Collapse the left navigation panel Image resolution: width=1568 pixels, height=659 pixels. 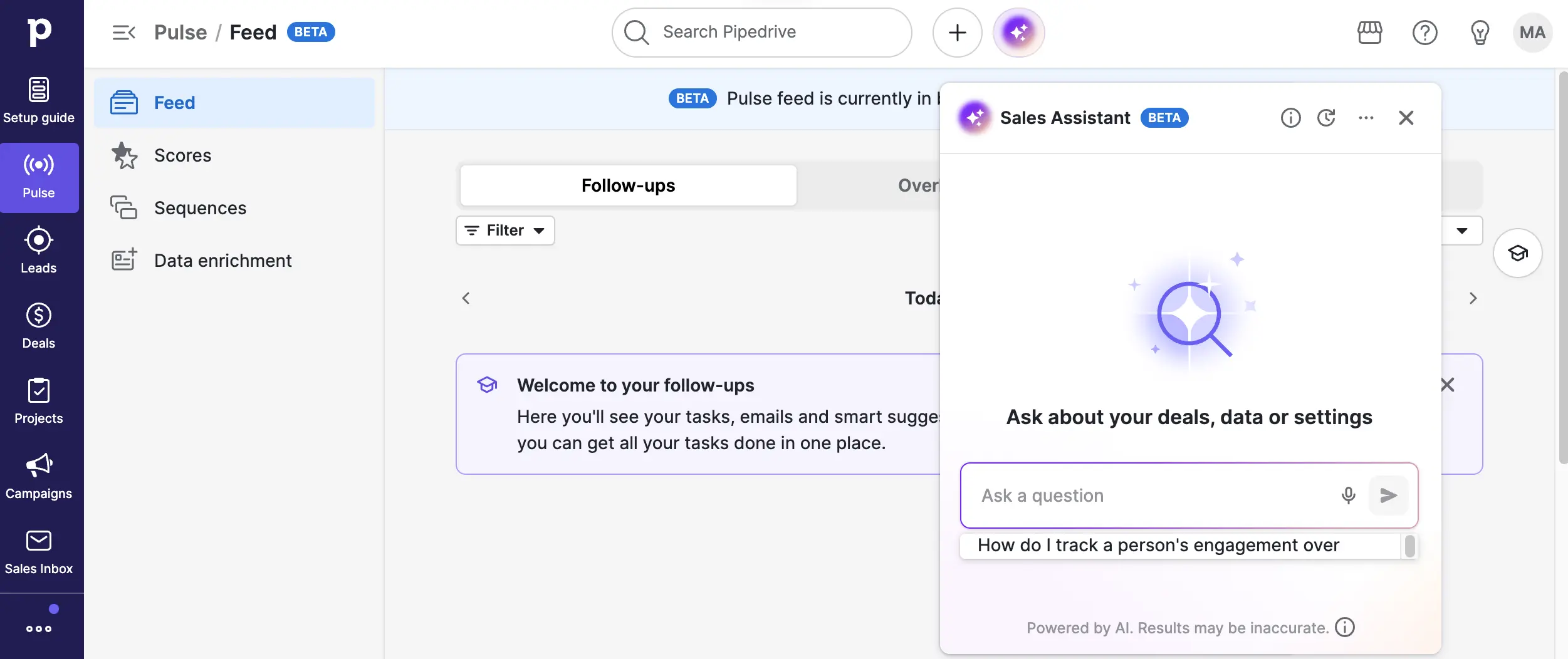tap(124, 32)
